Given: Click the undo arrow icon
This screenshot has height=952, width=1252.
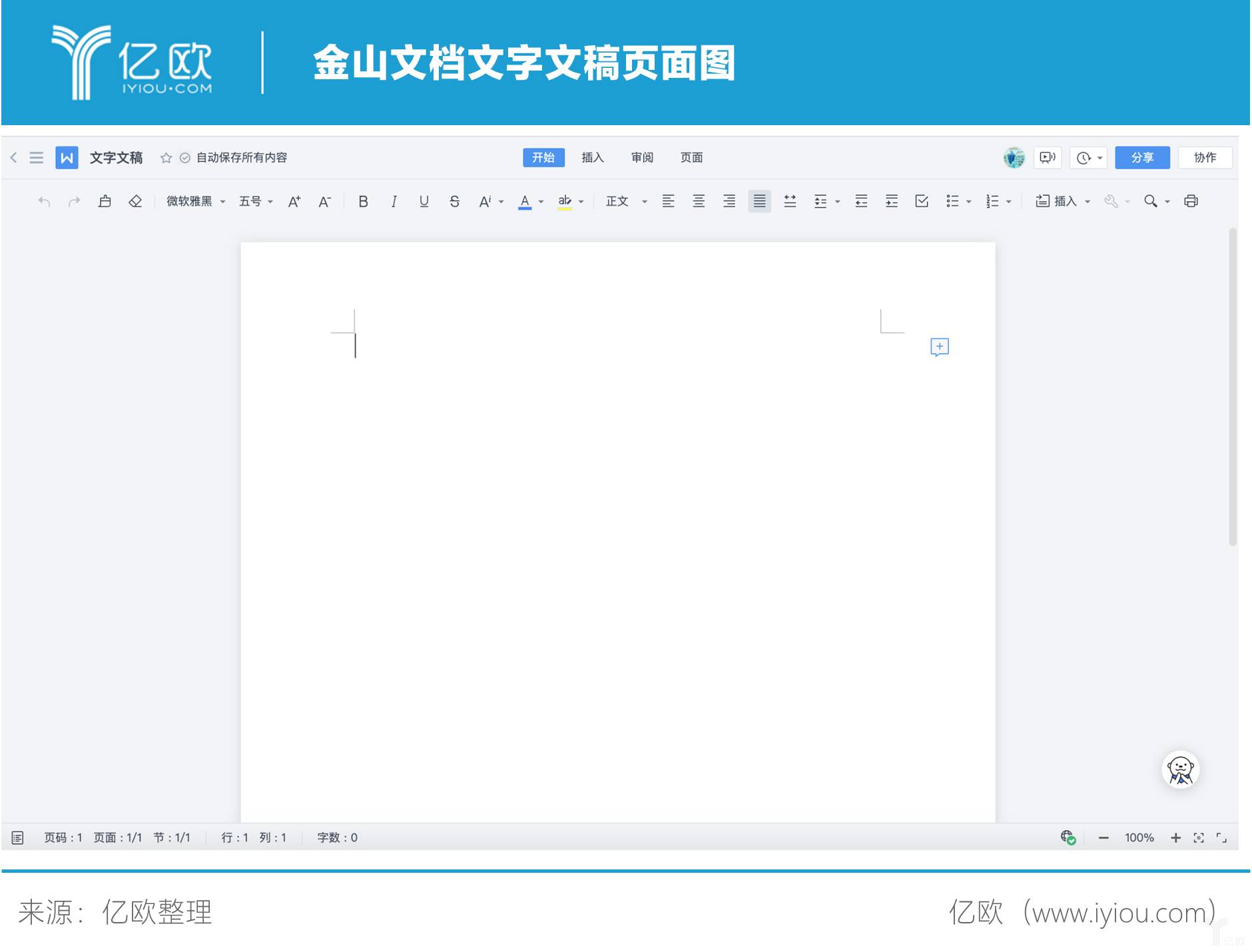Looking at the screenshot, I should (44, 201).
